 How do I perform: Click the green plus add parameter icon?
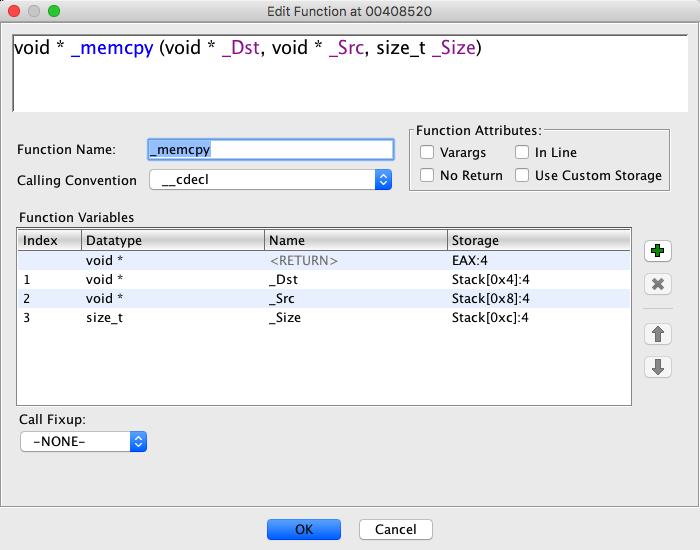click(x=657, y=250)
